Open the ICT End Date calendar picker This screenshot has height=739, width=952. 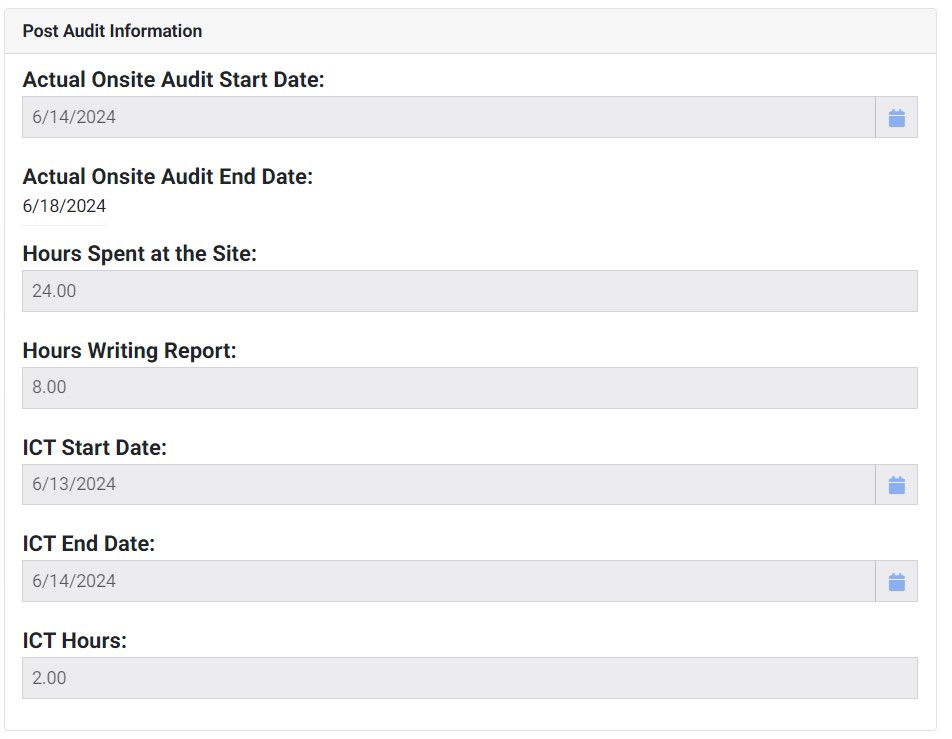coord(896,582)
